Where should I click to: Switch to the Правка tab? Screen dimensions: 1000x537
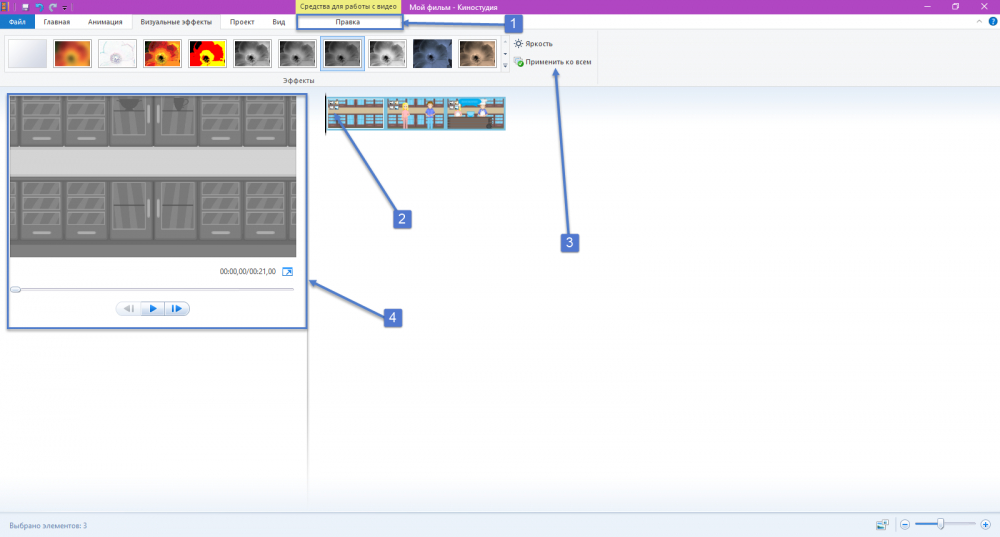point(348,21)
